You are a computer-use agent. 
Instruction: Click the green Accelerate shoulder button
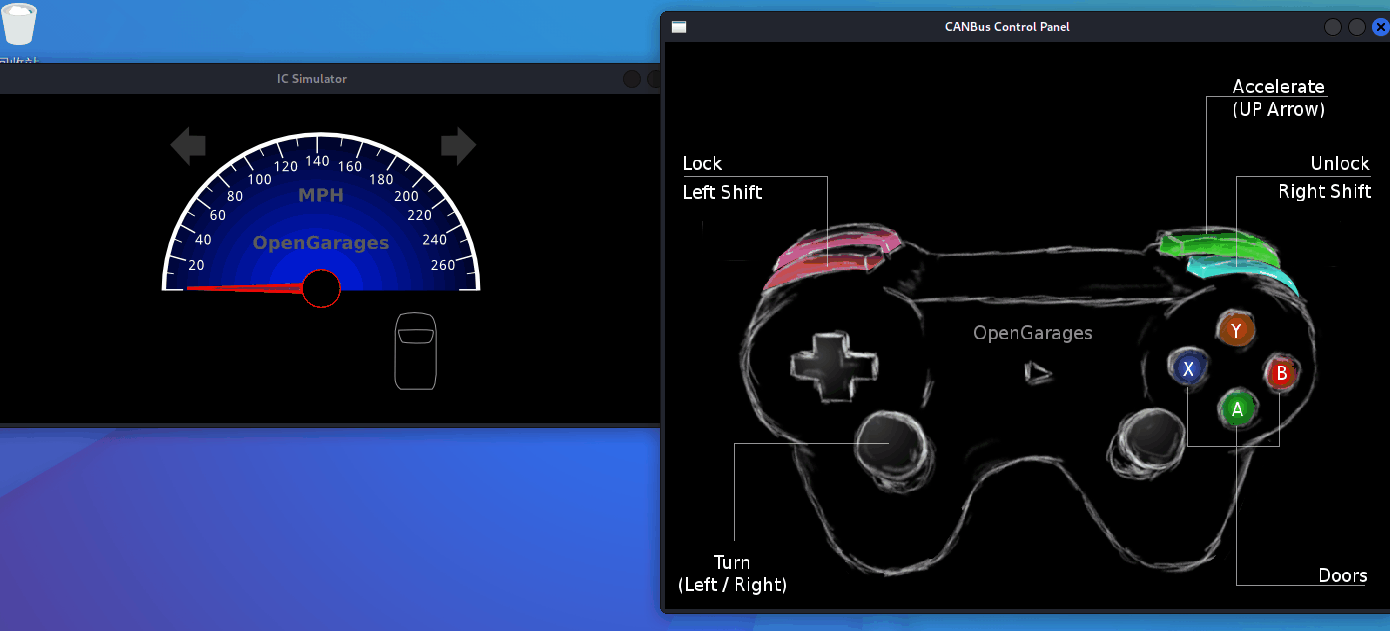[1218, 245]
